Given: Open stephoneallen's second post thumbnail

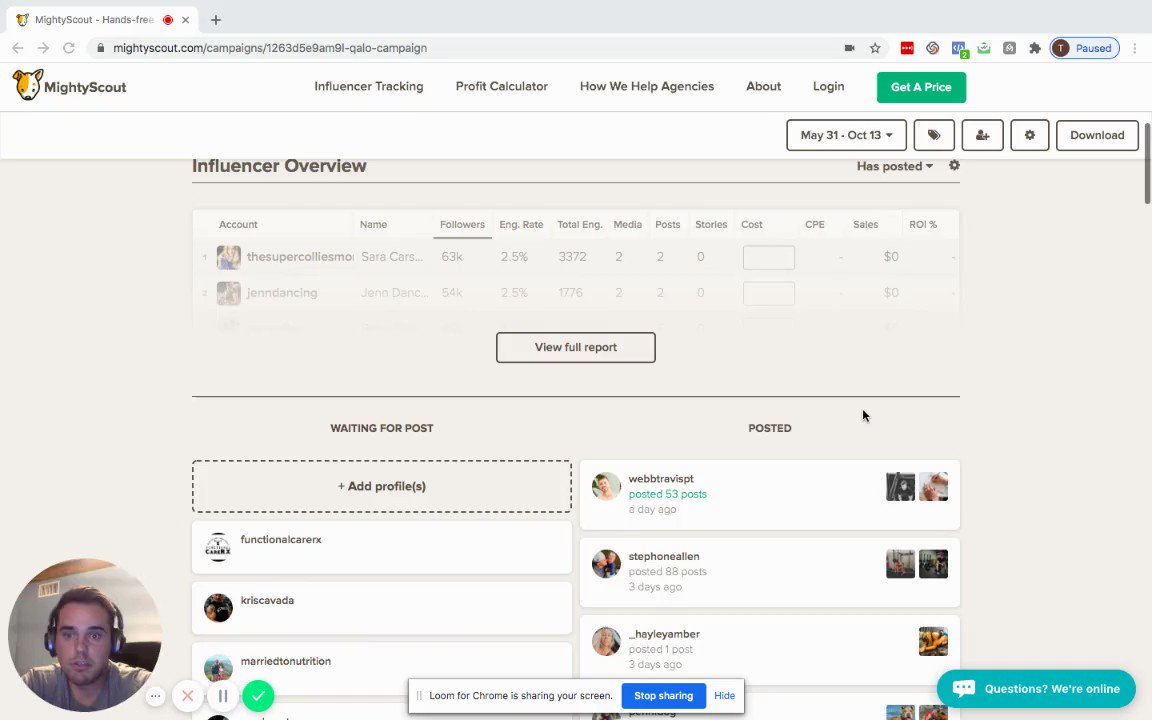Looking at the screenshot, I should pos(933,564).
